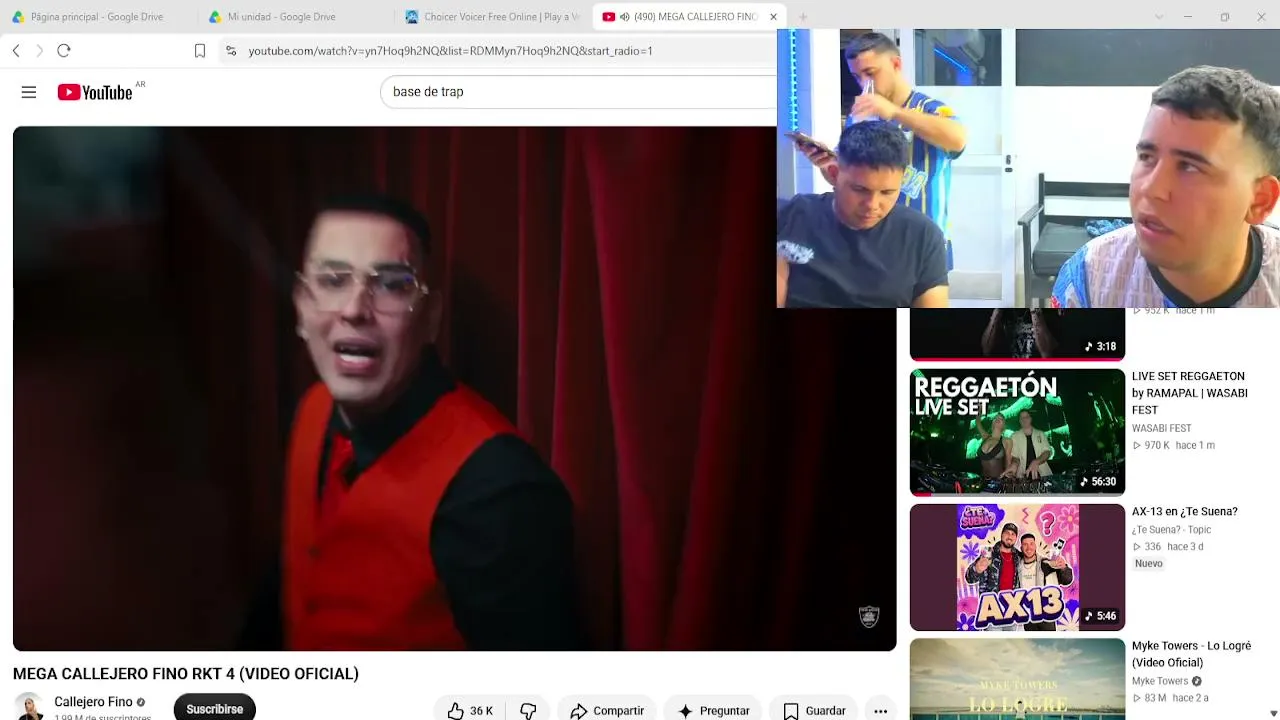Mute the tab using its speaker icon

pos(624,17)
